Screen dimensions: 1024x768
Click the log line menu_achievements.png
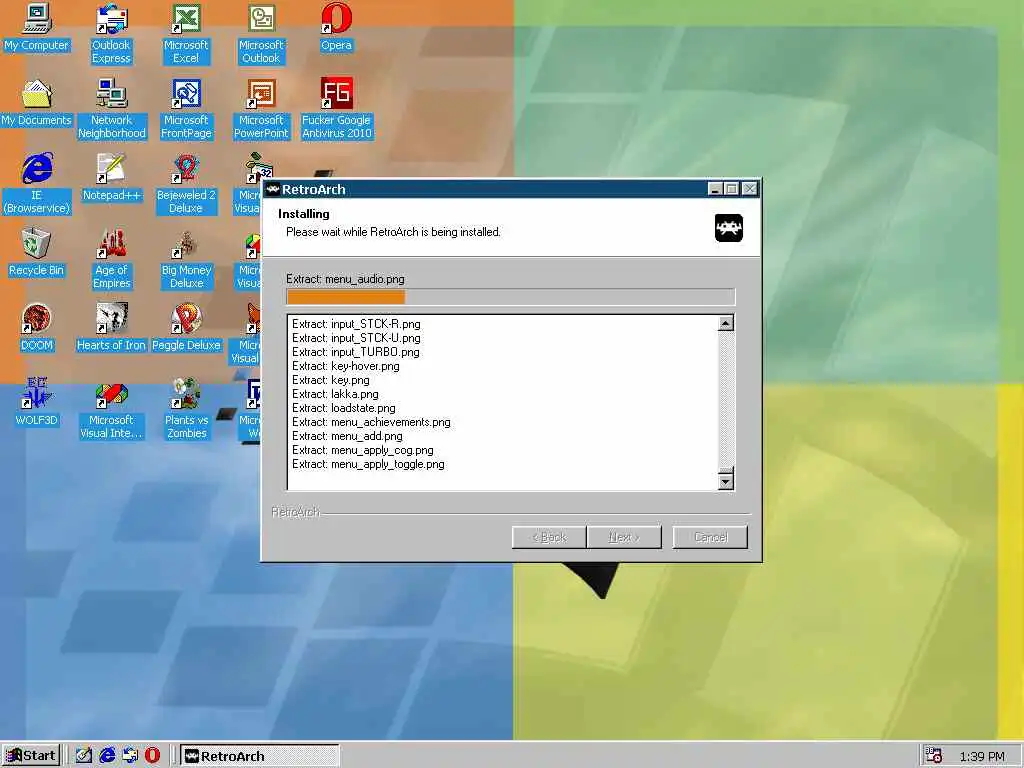pos(371,422)
